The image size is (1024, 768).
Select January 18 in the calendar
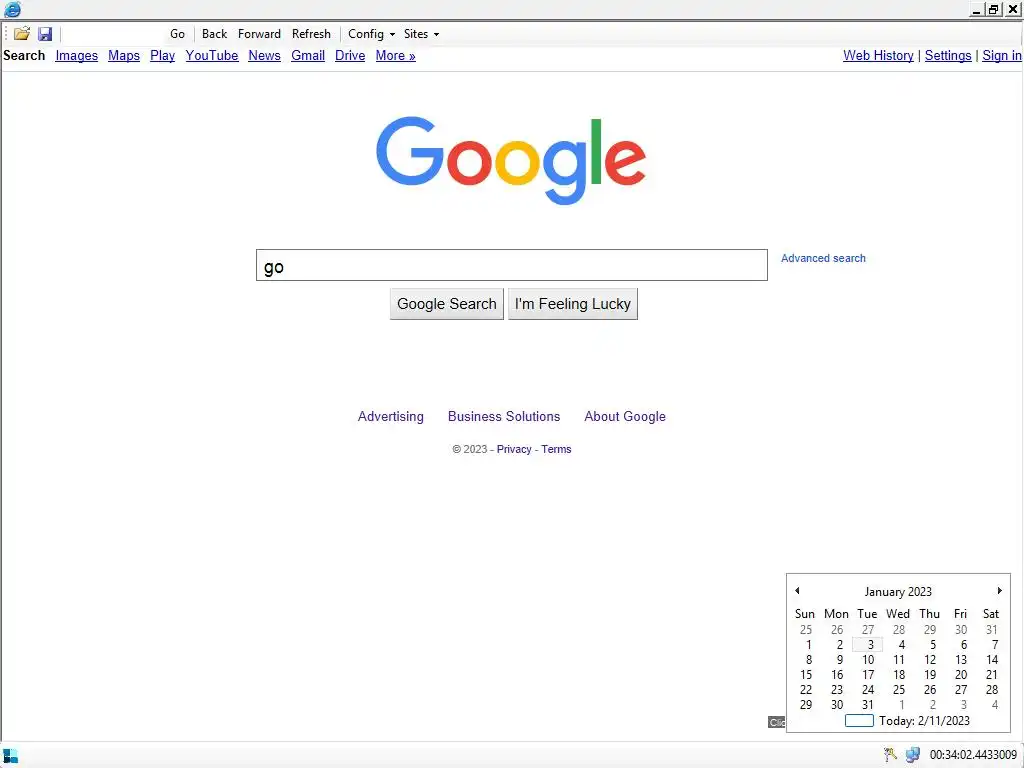pos(899,675)
